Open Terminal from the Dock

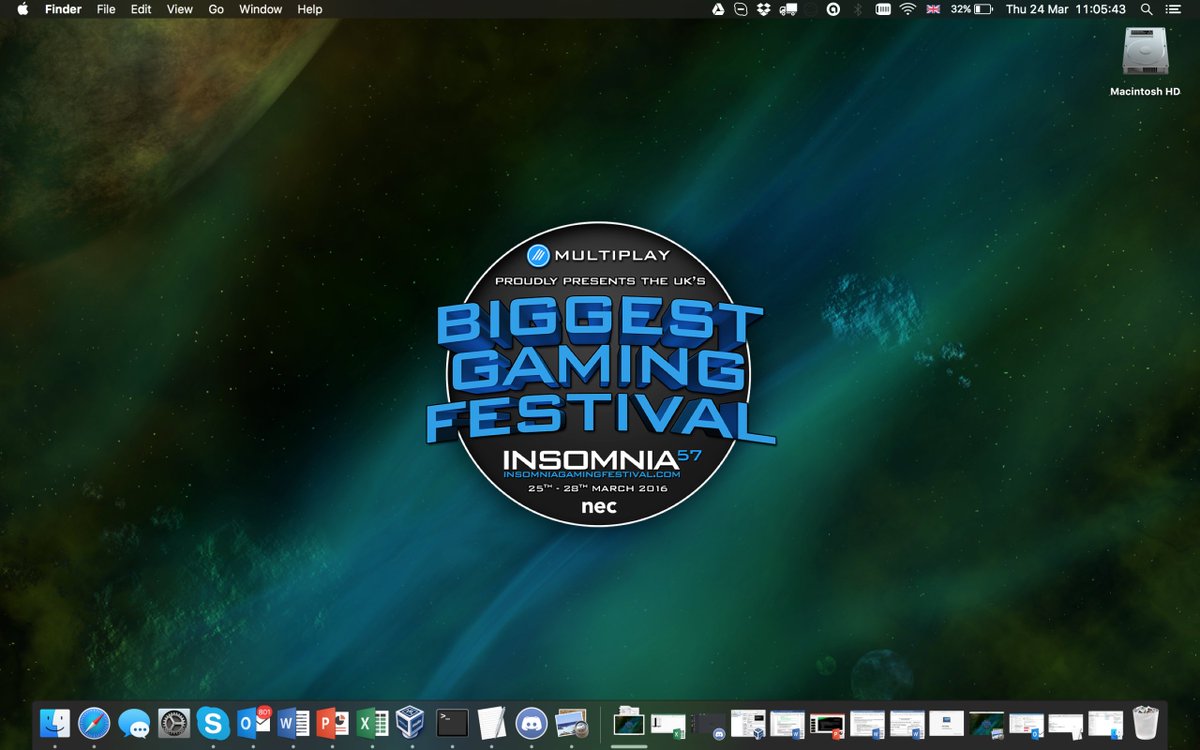tap(452, 722)
